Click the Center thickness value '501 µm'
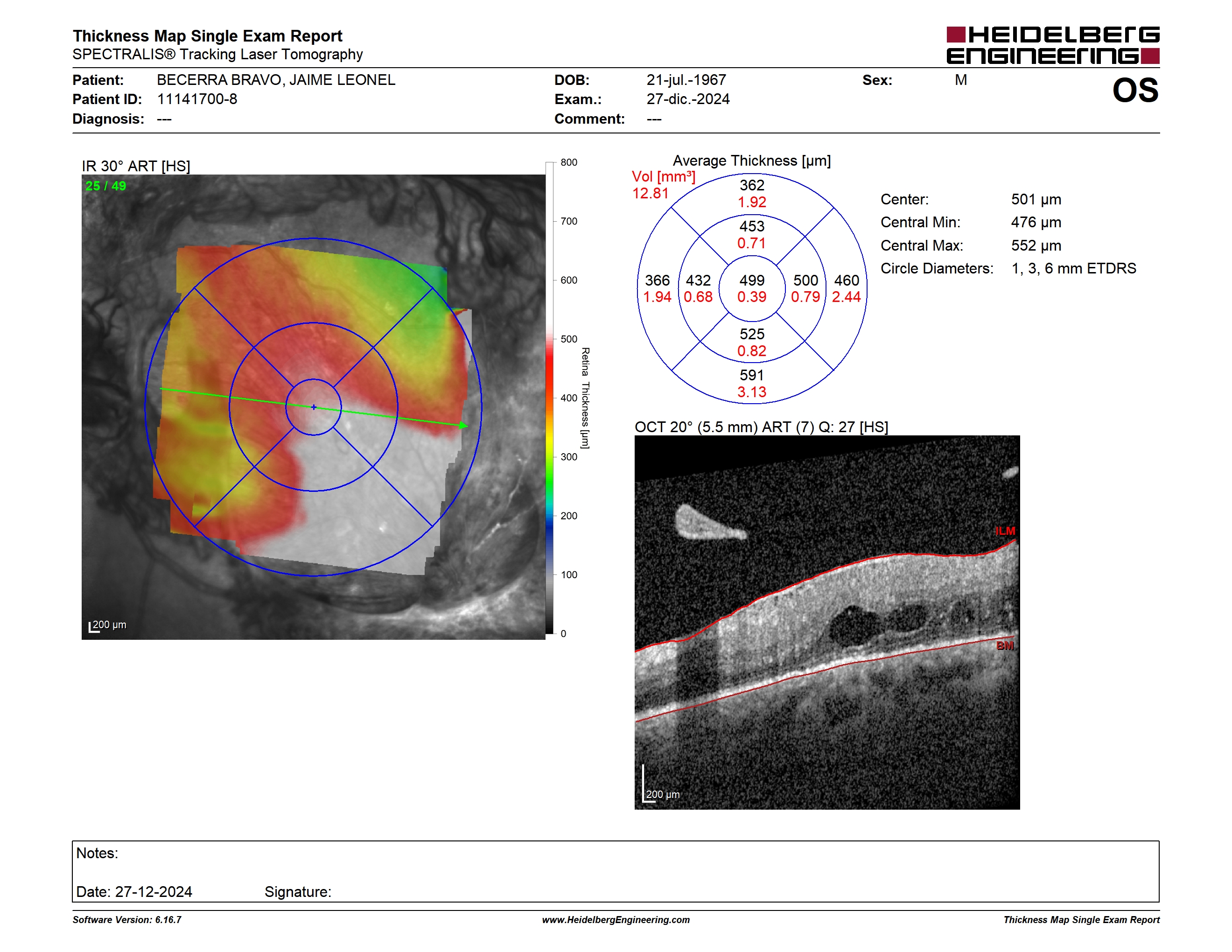Viewport: 1232px width, 952px height. click(1036, 200)
